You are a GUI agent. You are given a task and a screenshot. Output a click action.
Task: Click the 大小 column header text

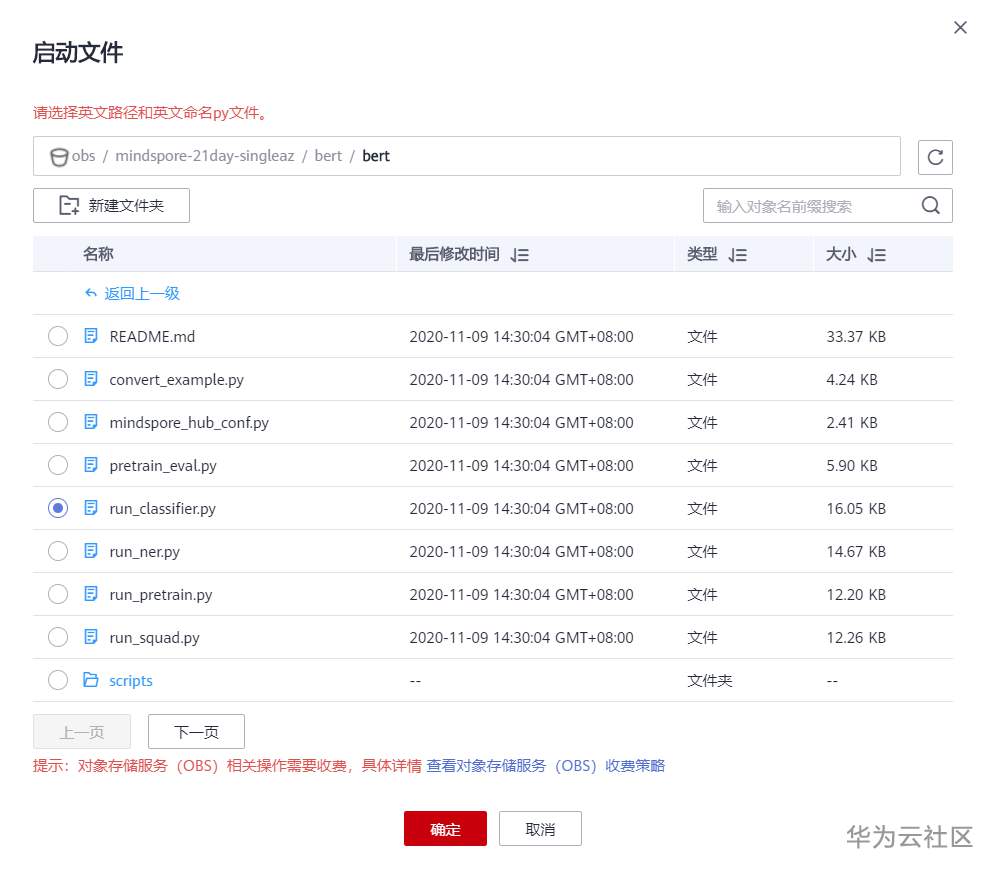(841, 254)
